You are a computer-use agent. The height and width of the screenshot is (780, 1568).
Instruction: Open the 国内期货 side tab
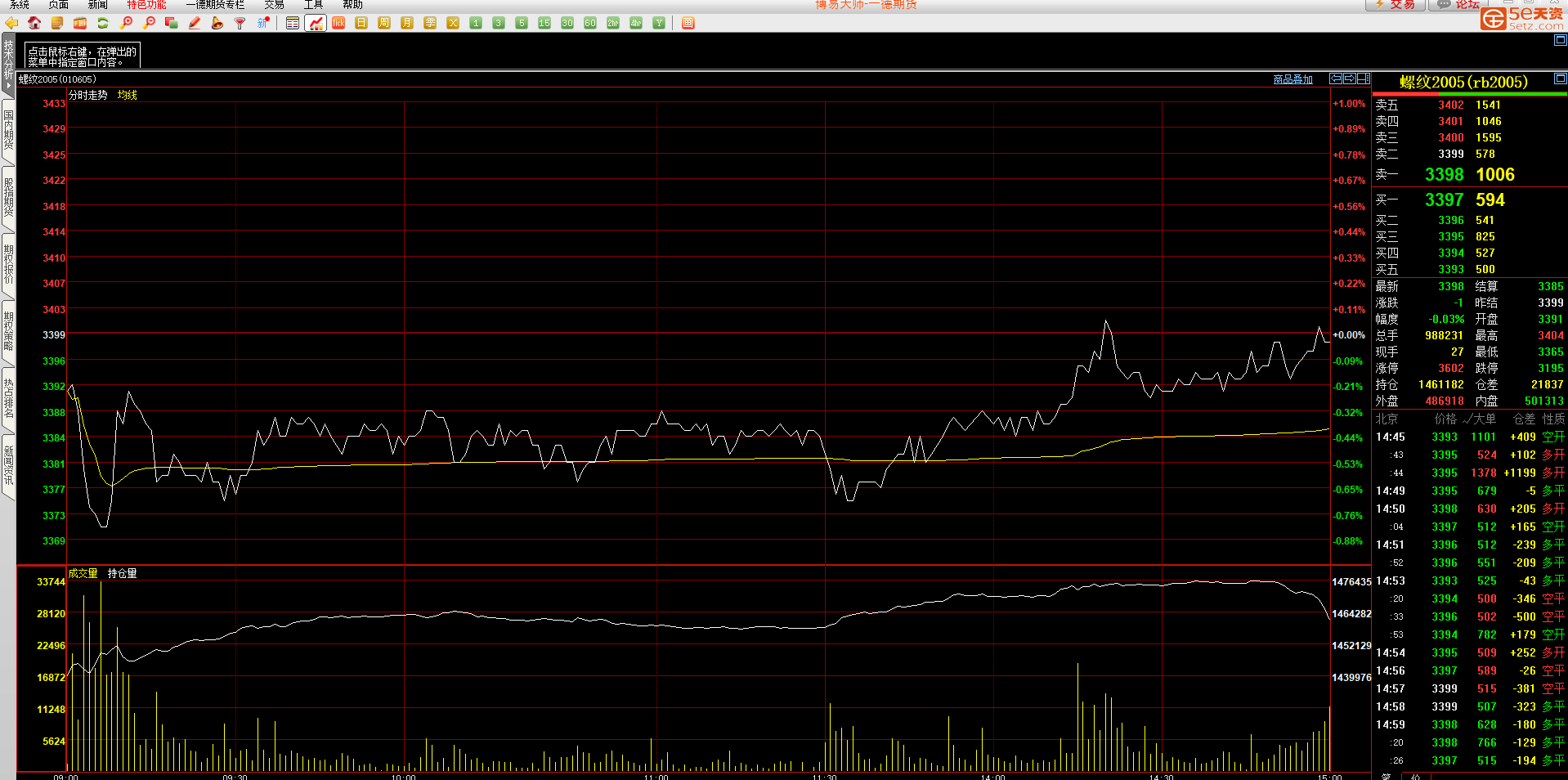8,131
